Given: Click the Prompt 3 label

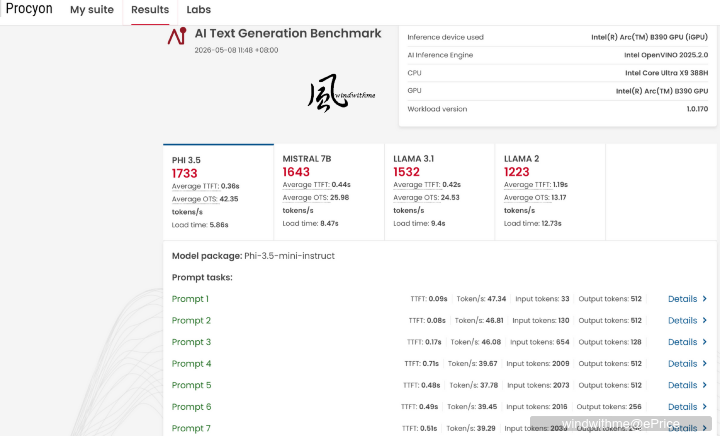Looking at the screenshot, I should pyautogui.click(x=191, y=342).
